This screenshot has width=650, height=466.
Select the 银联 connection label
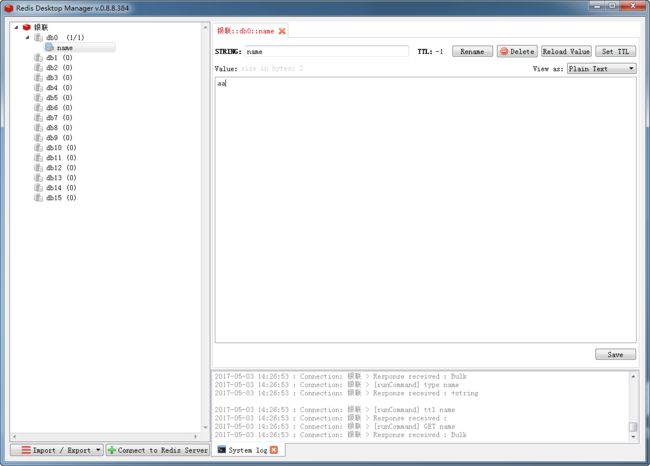point(41,27)
